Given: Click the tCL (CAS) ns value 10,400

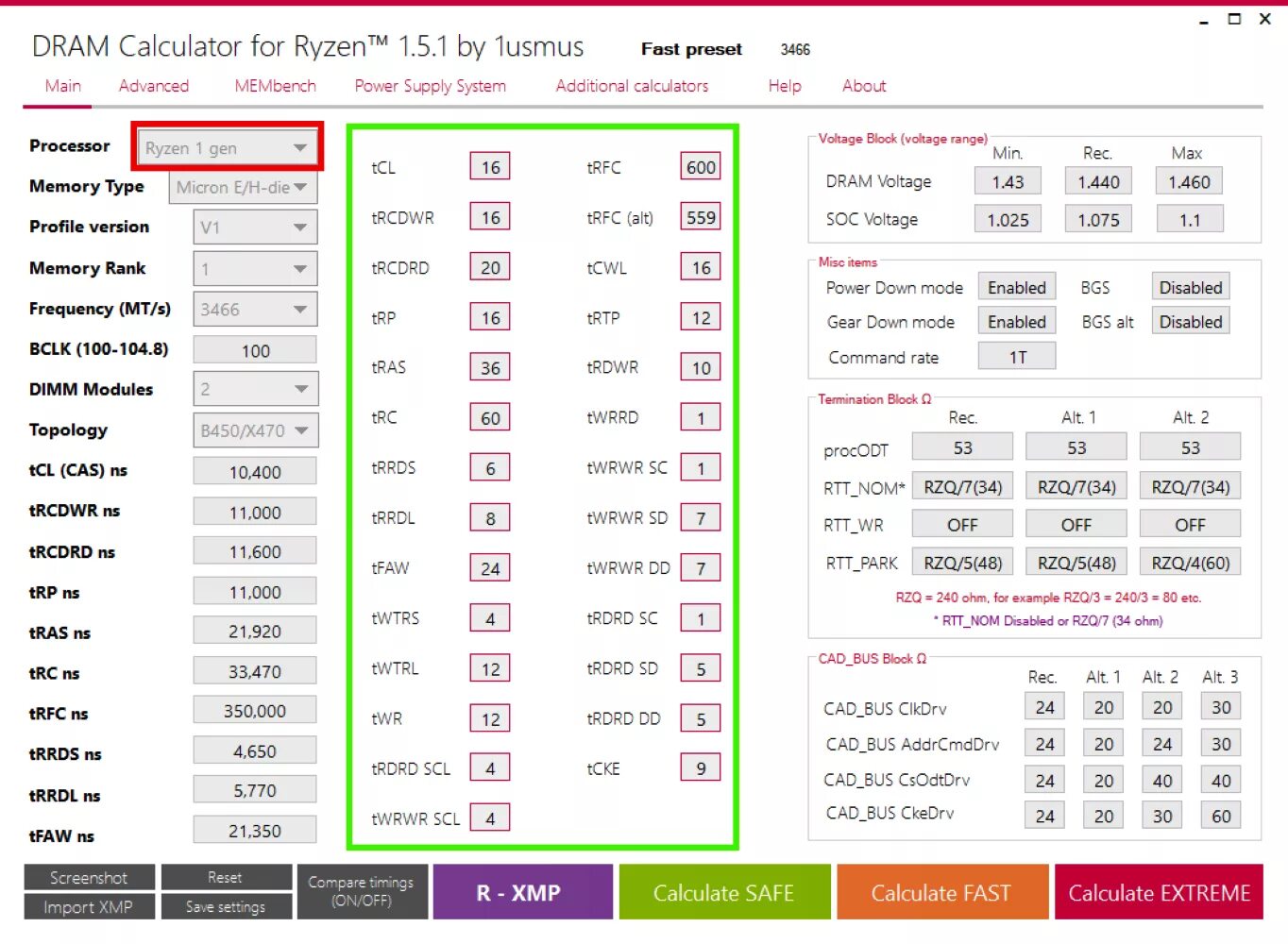Looking at the screenshot, I should click(x=255, y=471).
